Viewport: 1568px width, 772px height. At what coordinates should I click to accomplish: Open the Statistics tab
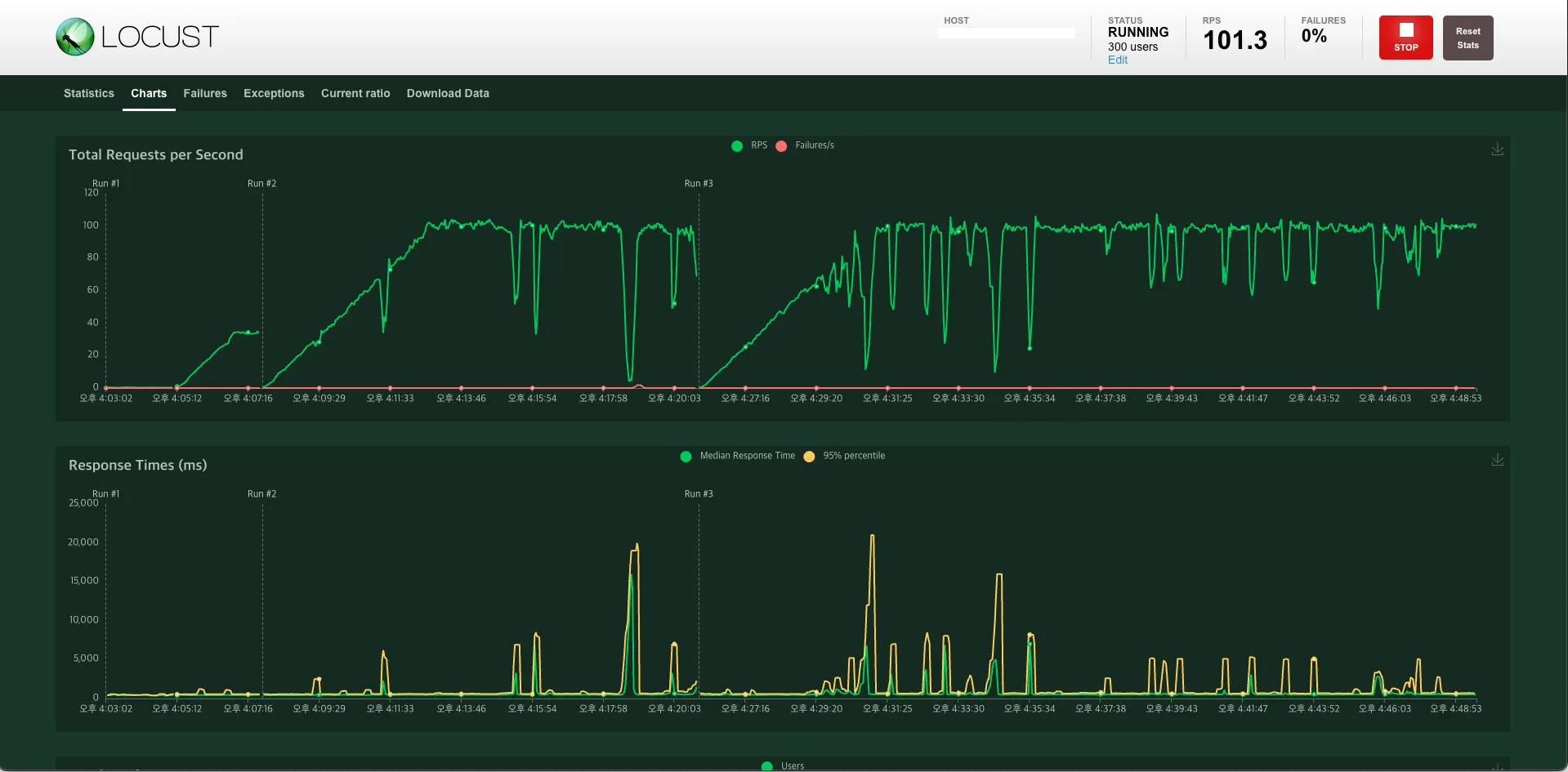click(x=89, y=93)
